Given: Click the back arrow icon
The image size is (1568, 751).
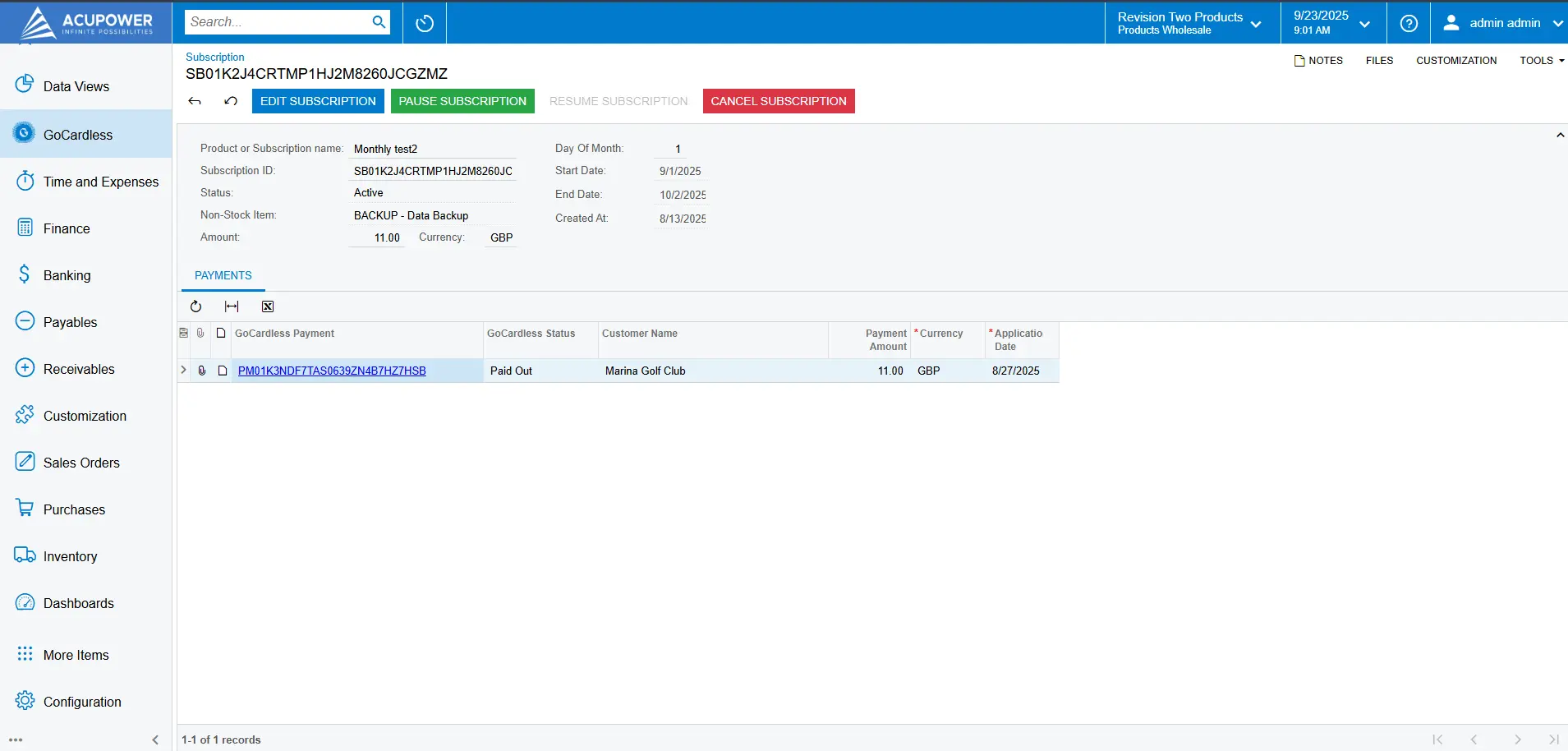Looking at the screenshot, I should [195, 101].
